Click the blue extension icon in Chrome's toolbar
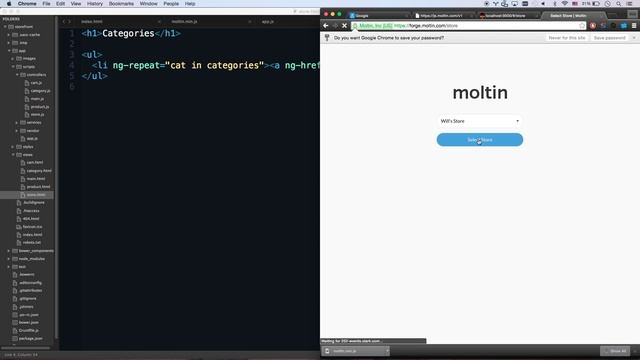640x360 pixels. tap(624, 25)
